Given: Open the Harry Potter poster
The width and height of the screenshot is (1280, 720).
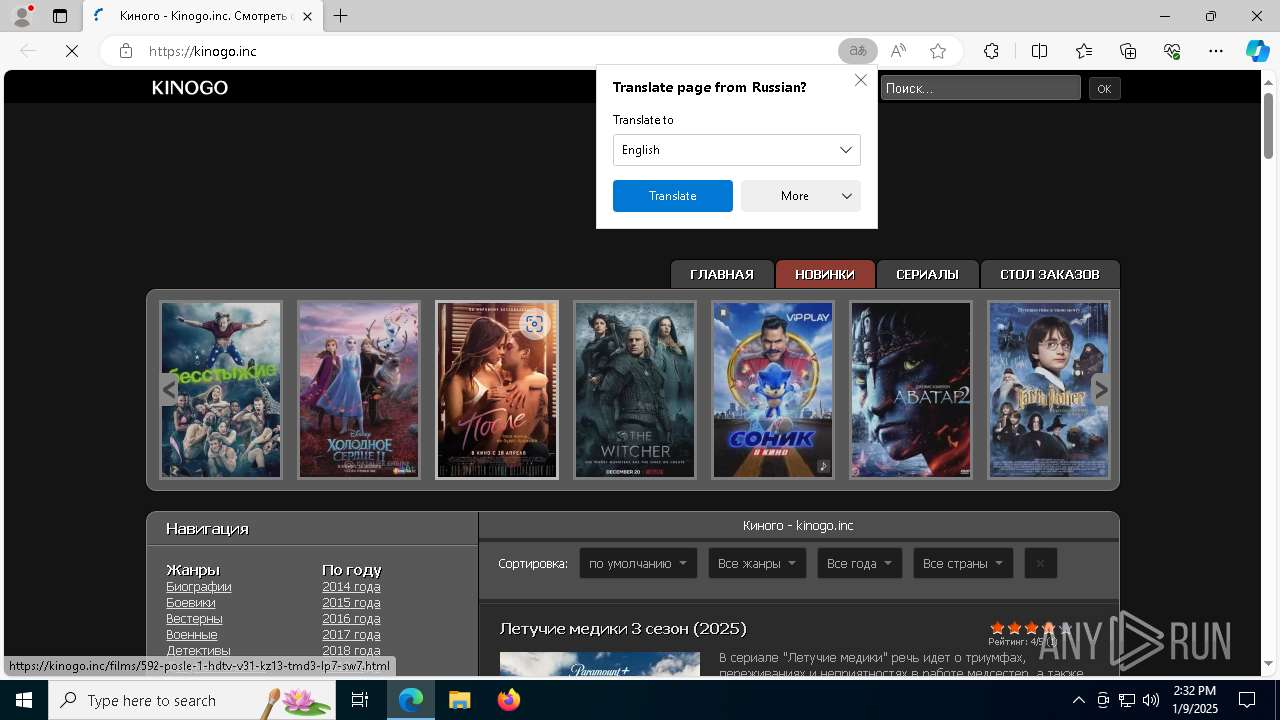Looking at the screenshot, I should click(1049, 390).
